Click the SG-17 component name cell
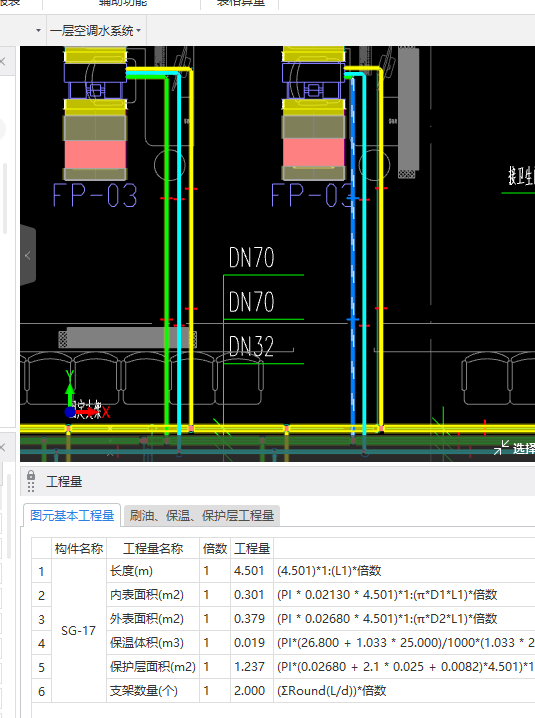 pos(79,631)
